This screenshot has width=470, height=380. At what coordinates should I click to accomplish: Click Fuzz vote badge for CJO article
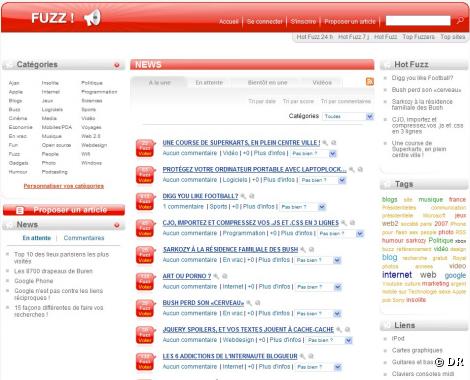(145, 228)
